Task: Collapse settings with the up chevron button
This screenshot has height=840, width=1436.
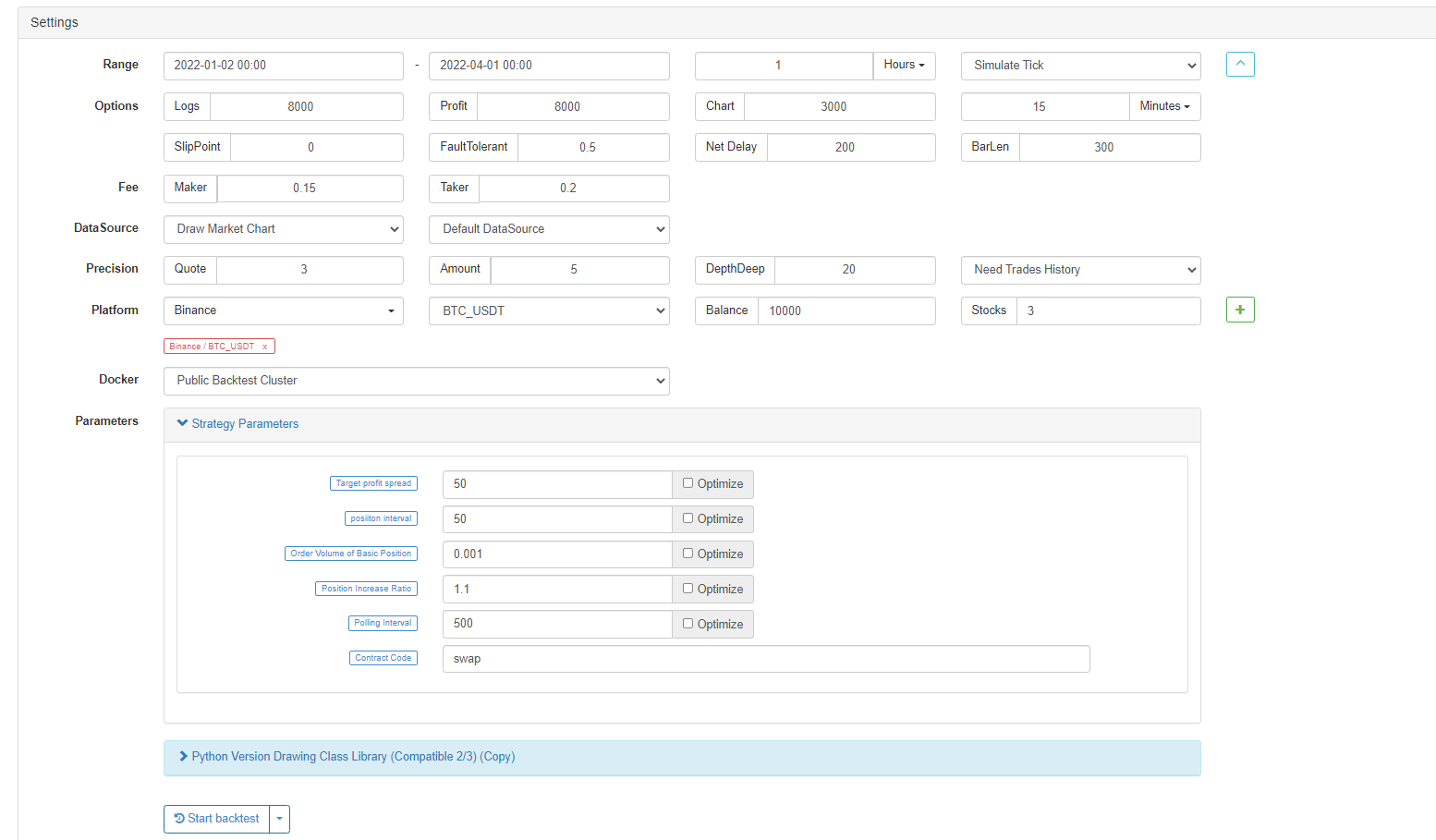Action: coord(1239,64)
